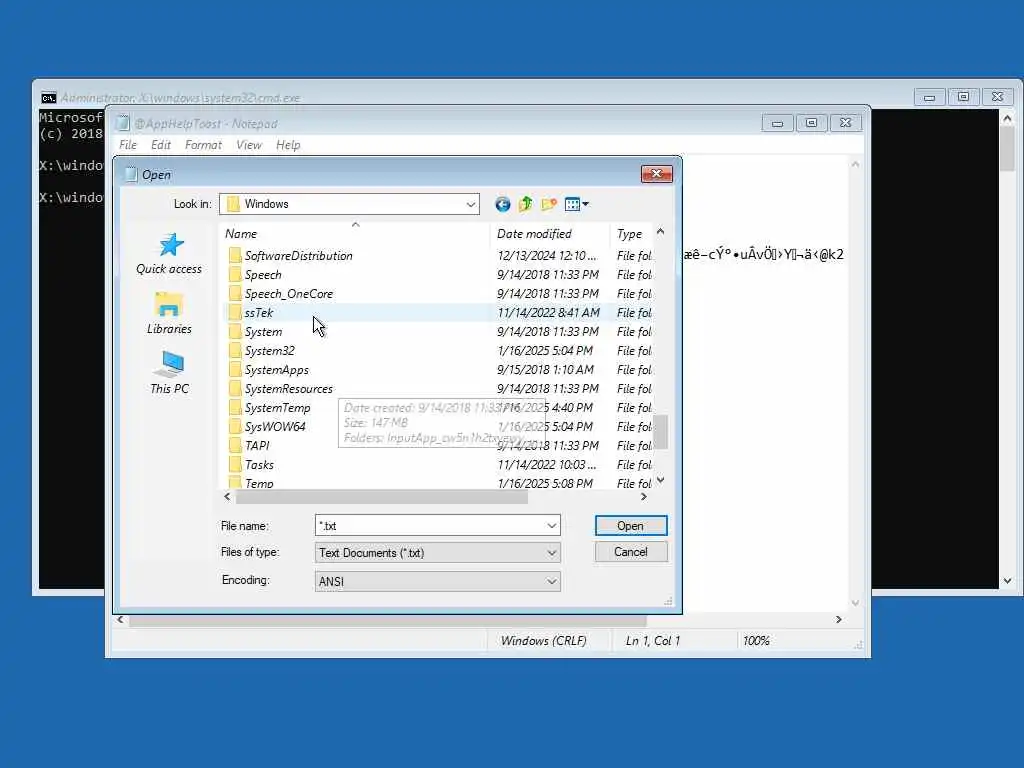Expand the File name dropdown arrow

coord(552,526)
